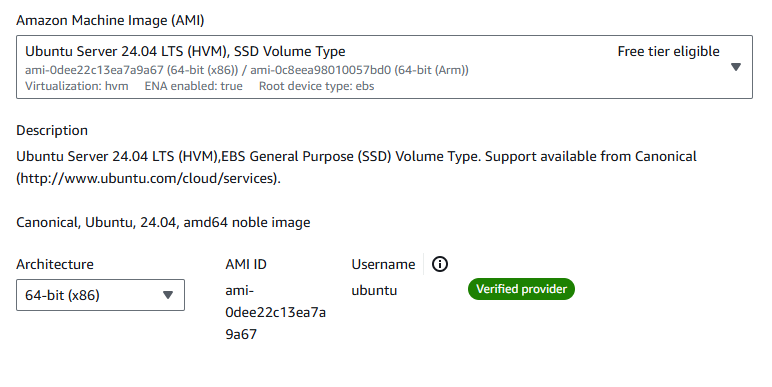
Task: Click the ubuntu.com/cloud/services URL
Action: pyautogui.click(x=148, y=178)
